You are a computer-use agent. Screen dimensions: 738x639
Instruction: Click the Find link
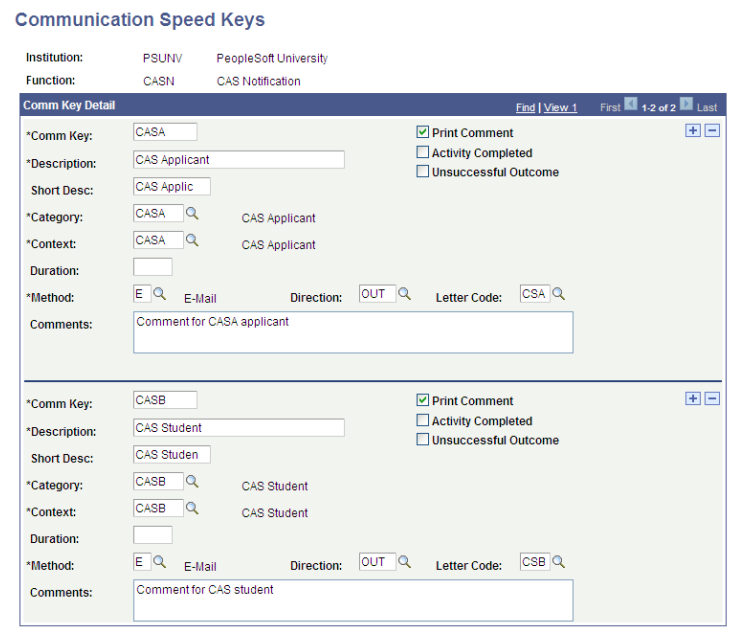click(525, 108)
